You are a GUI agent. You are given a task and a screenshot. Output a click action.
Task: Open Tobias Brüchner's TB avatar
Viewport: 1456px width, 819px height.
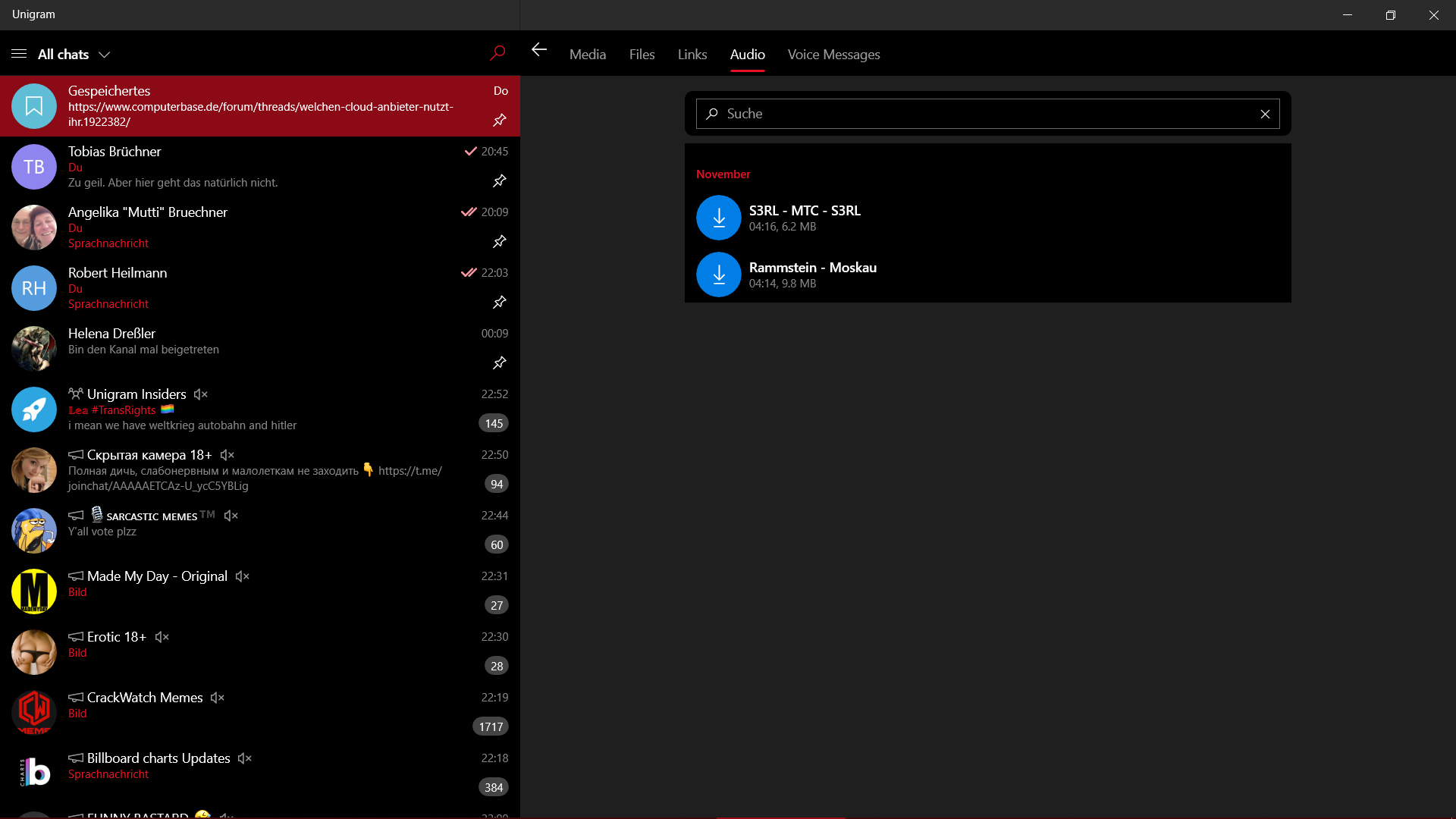[x=34, y=167]
